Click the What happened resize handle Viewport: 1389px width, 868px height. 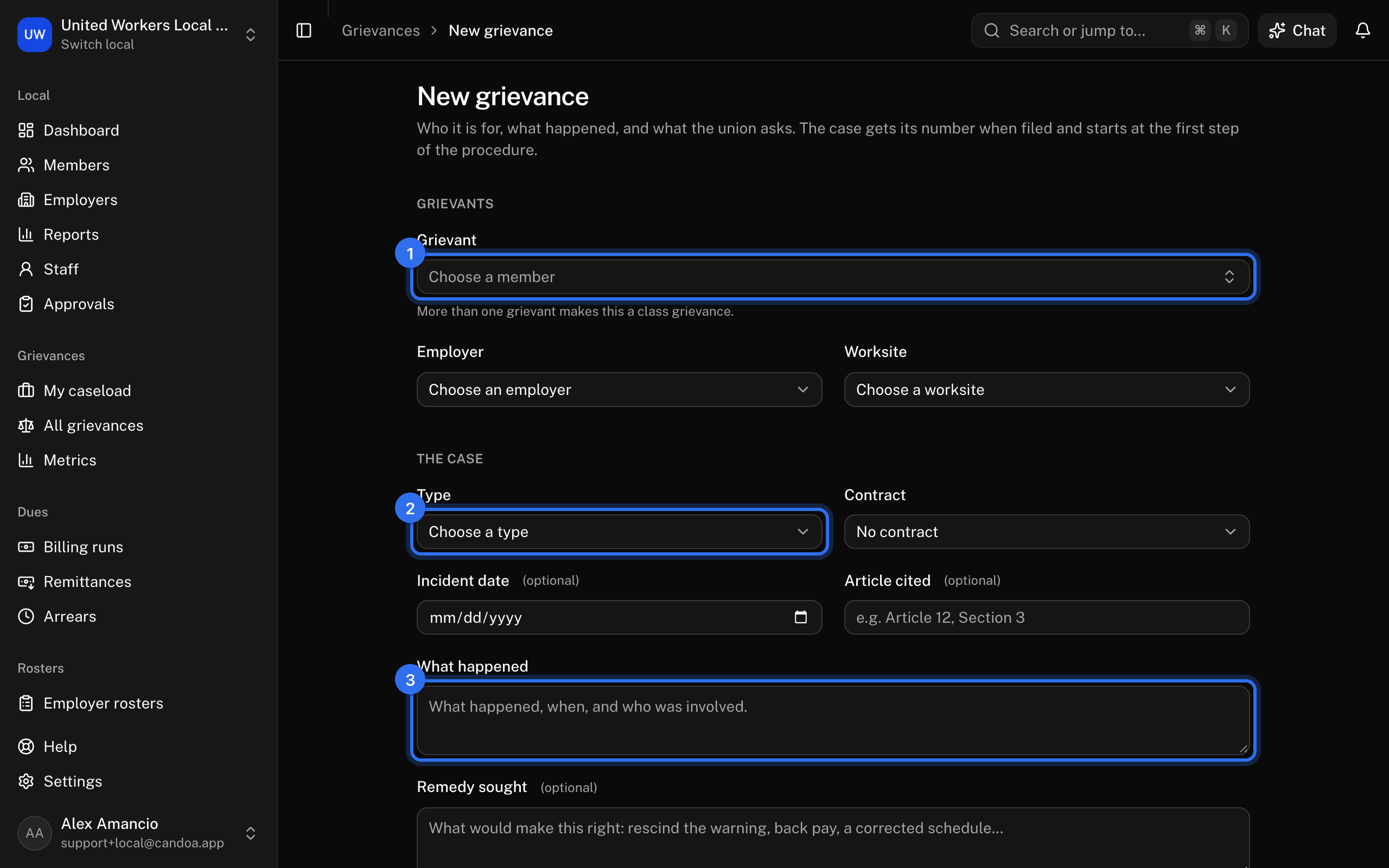point(1243,749)
